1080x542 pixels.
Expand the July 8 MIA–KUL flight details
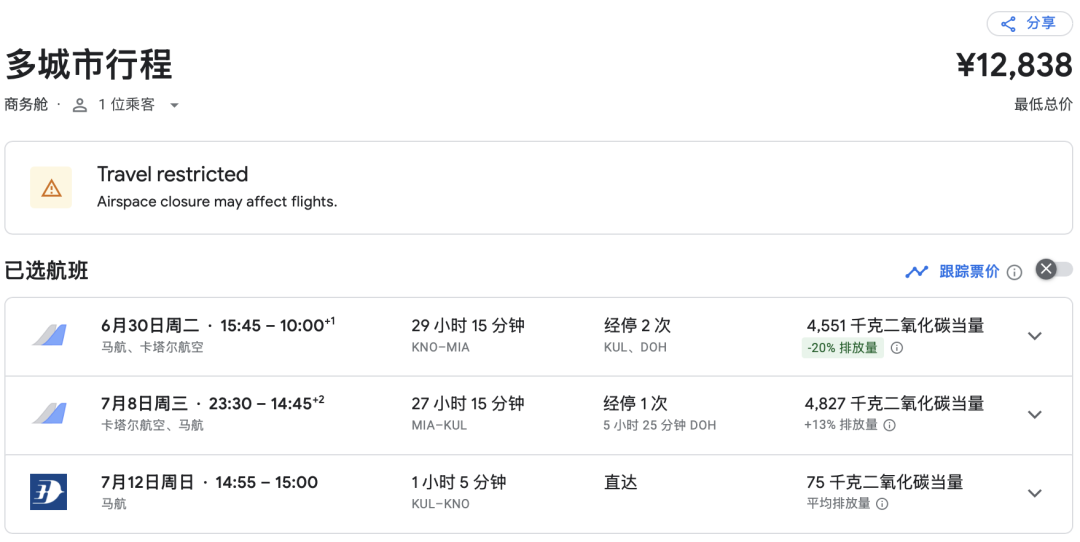(x=1035, y=414)
